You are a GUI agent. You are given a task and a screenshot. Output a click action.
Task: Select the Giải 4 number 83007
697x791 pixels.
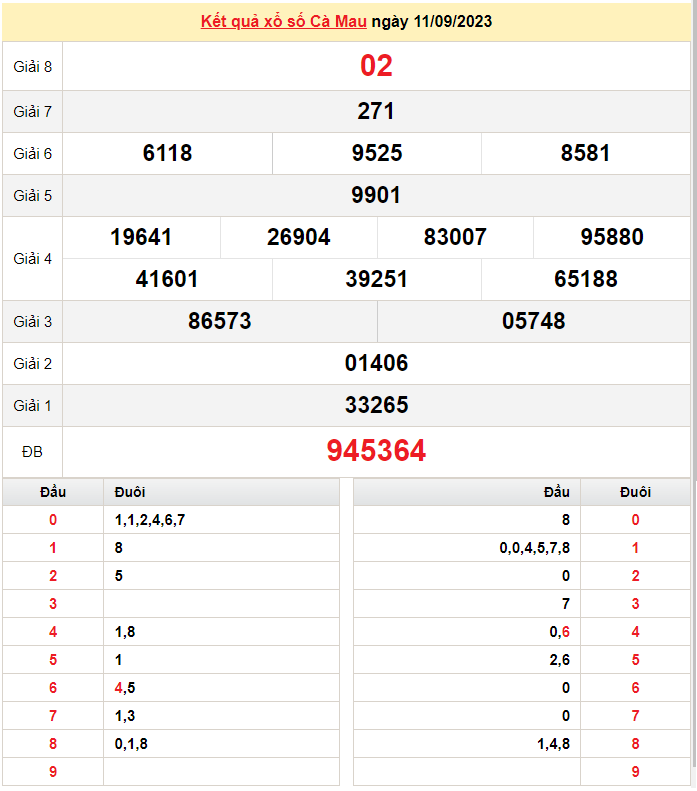point(455,237)
